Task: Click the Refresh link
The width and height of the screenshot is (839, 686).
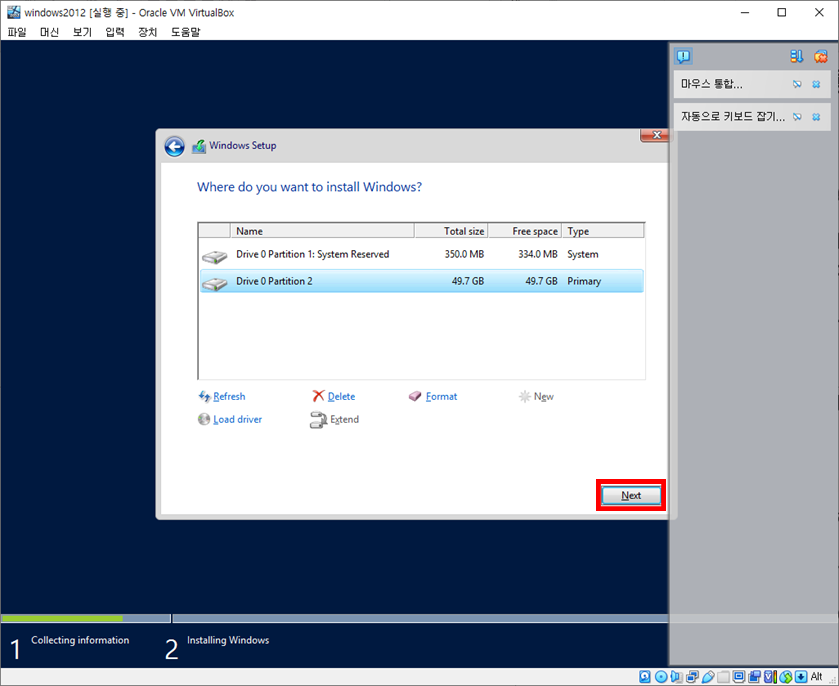Action: point(229,397)
